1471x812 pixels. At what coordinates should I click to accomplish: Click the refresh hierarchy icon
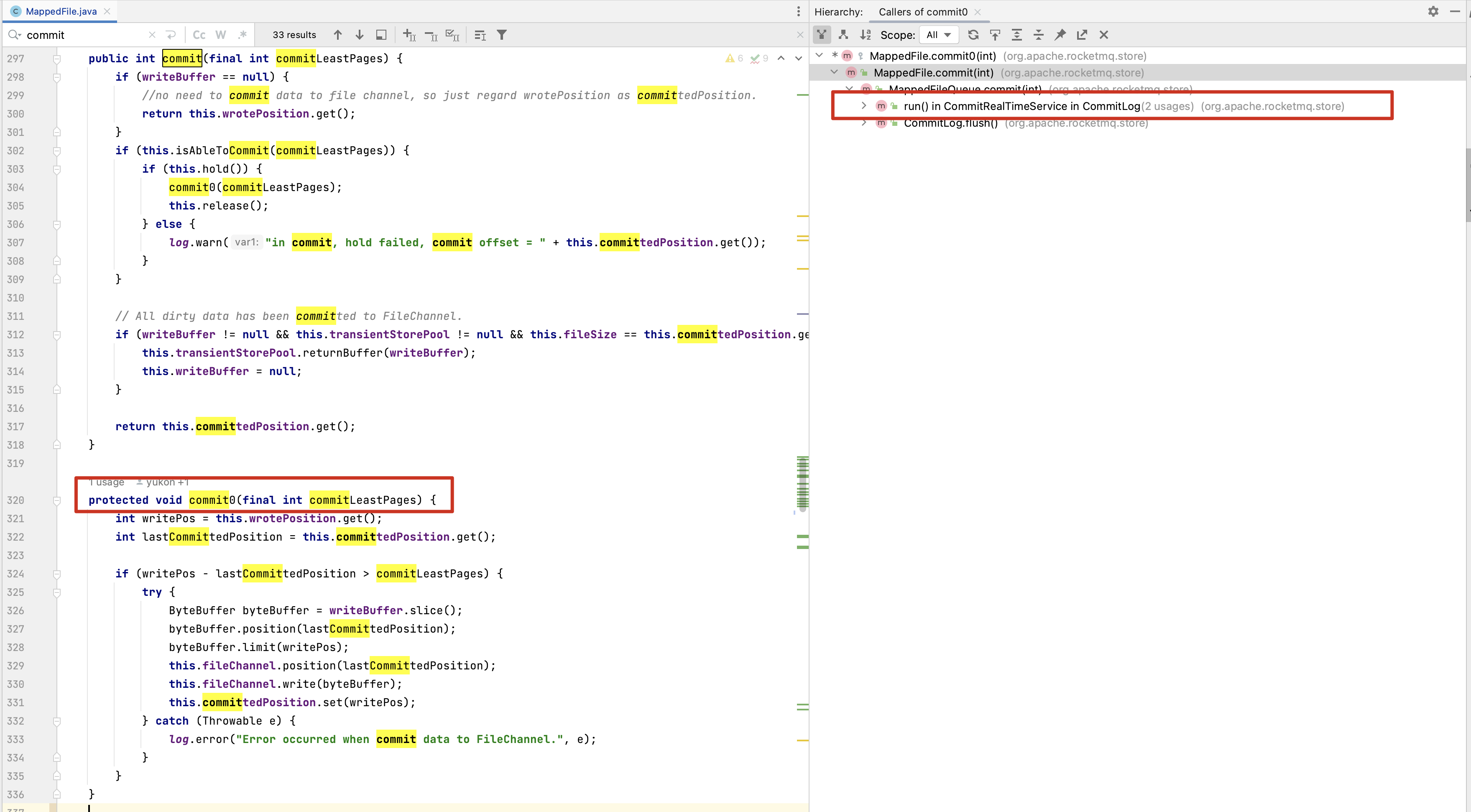[973, 35]
